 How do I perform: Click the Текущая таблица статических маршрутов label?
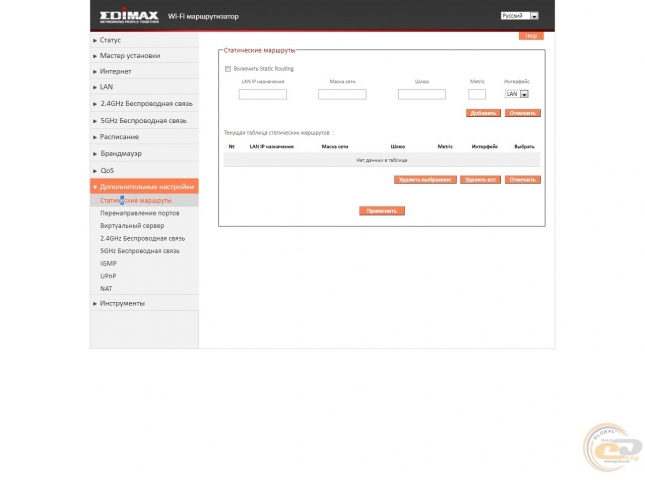277,133
